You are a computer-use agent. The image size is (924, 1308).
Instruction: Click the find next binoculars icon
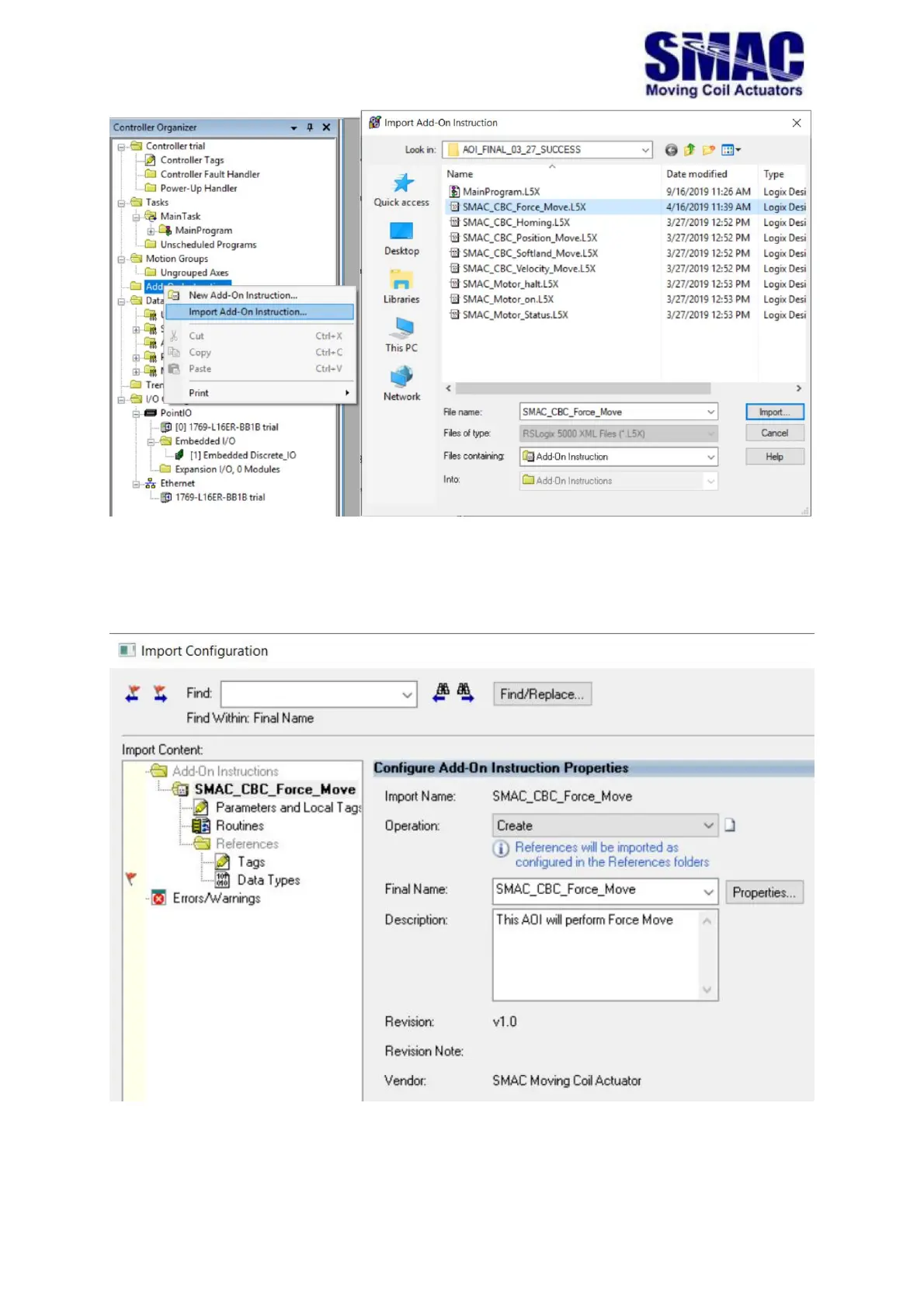[465, 693]
